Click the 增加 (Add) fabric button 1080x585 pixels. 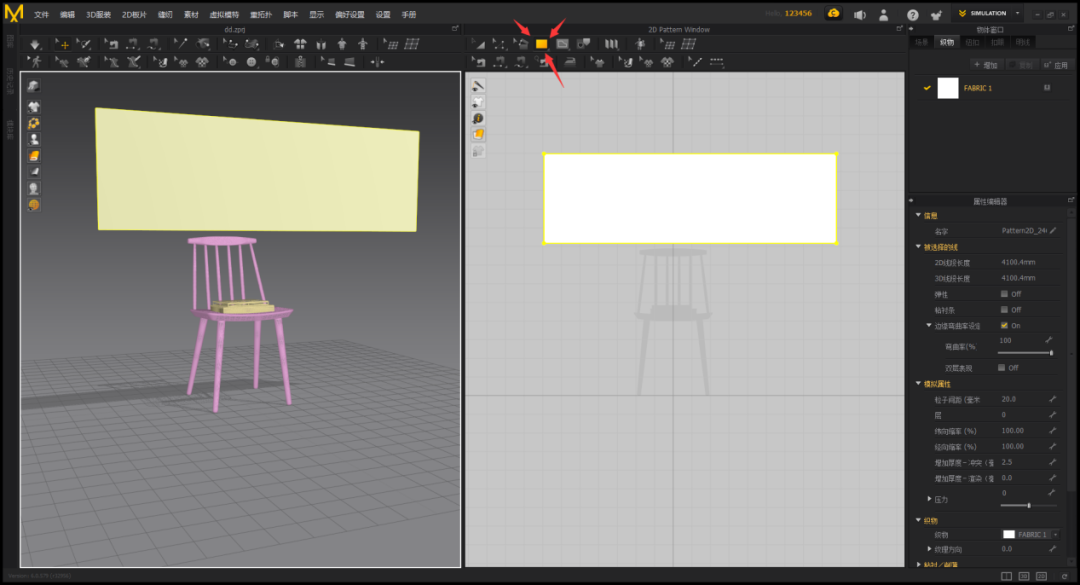pos(985,65)
